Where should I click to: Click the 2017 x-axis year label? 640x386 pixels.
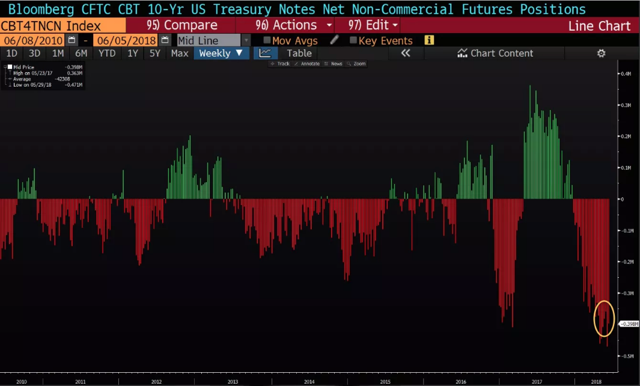click(x=537, y=382)
